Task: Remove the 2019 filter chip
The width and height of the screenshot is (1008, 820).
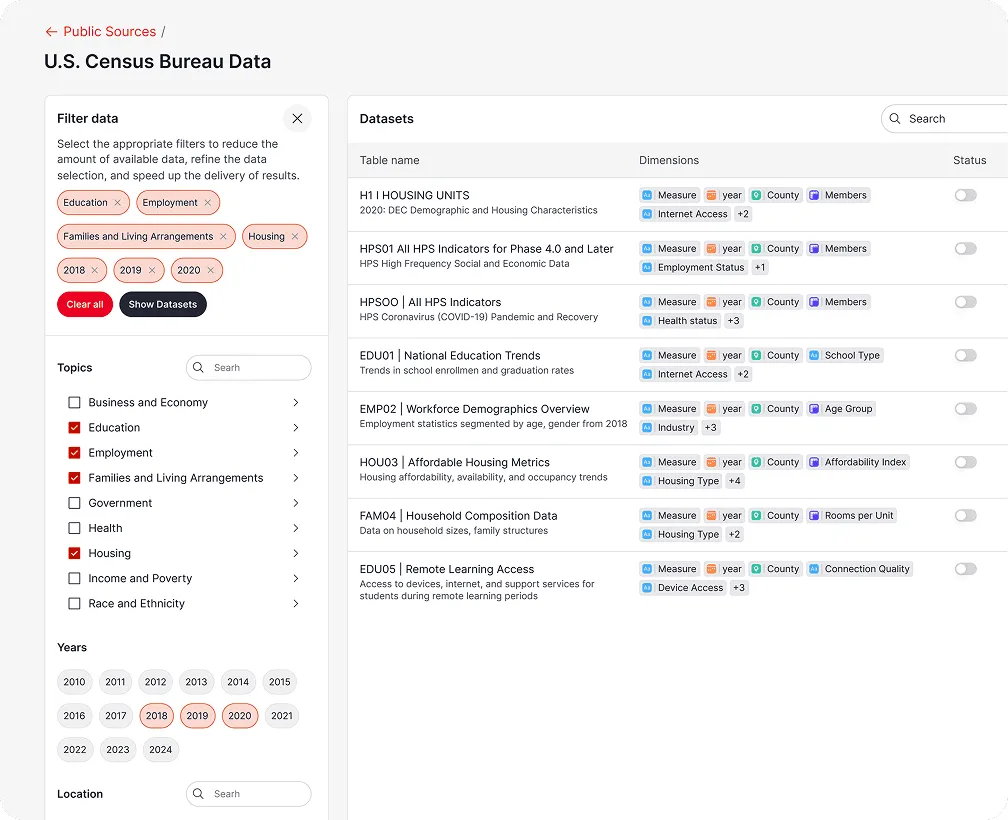Action: click(152, 270)
